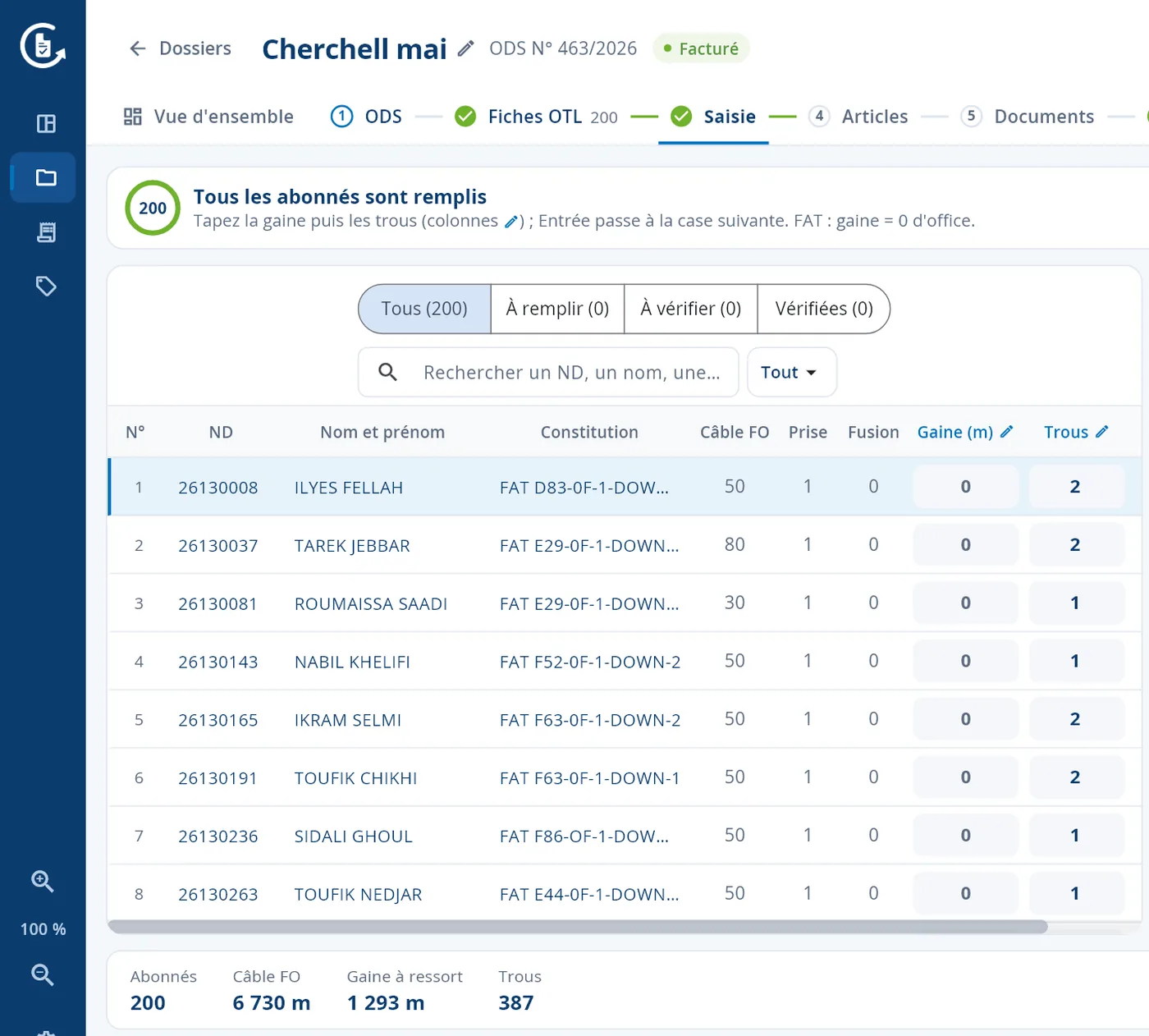Viewport: 1149px width, 1036px height.
Task: Select the row of IKRAM SELMI
Action: [625, 719]
